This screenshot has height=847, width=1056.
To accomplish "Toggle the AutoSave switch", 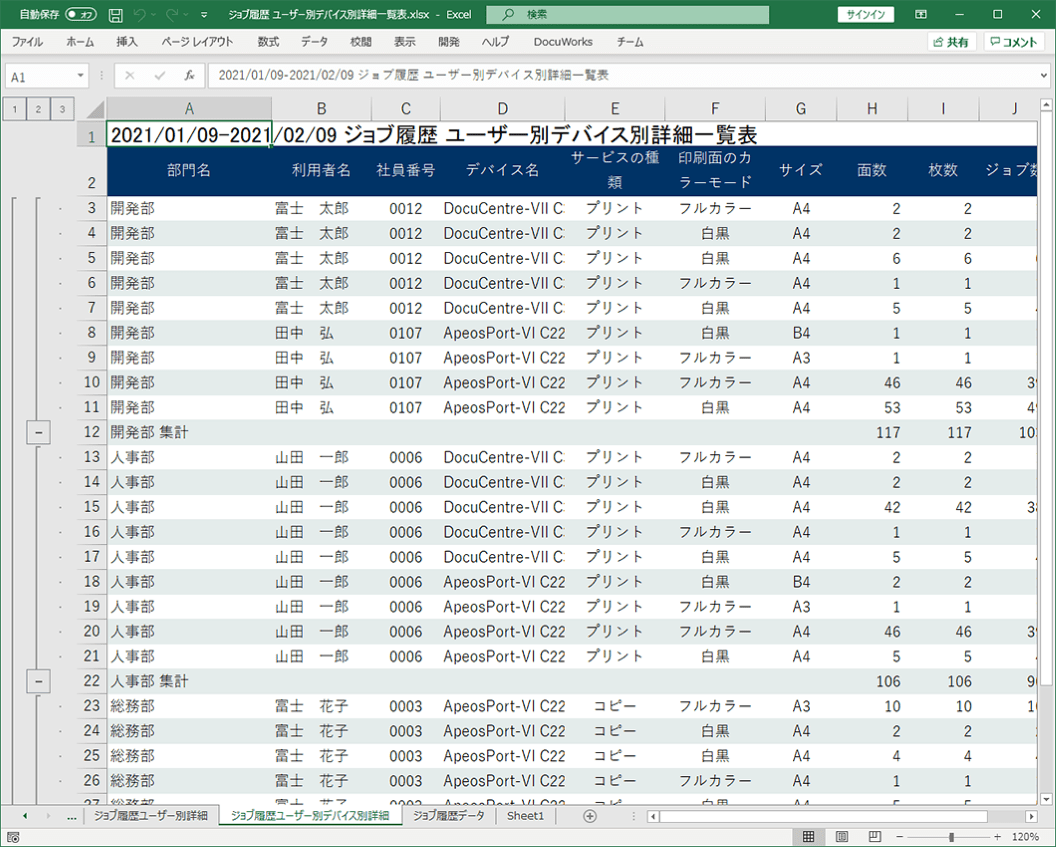I will click(x=81, y=14).
